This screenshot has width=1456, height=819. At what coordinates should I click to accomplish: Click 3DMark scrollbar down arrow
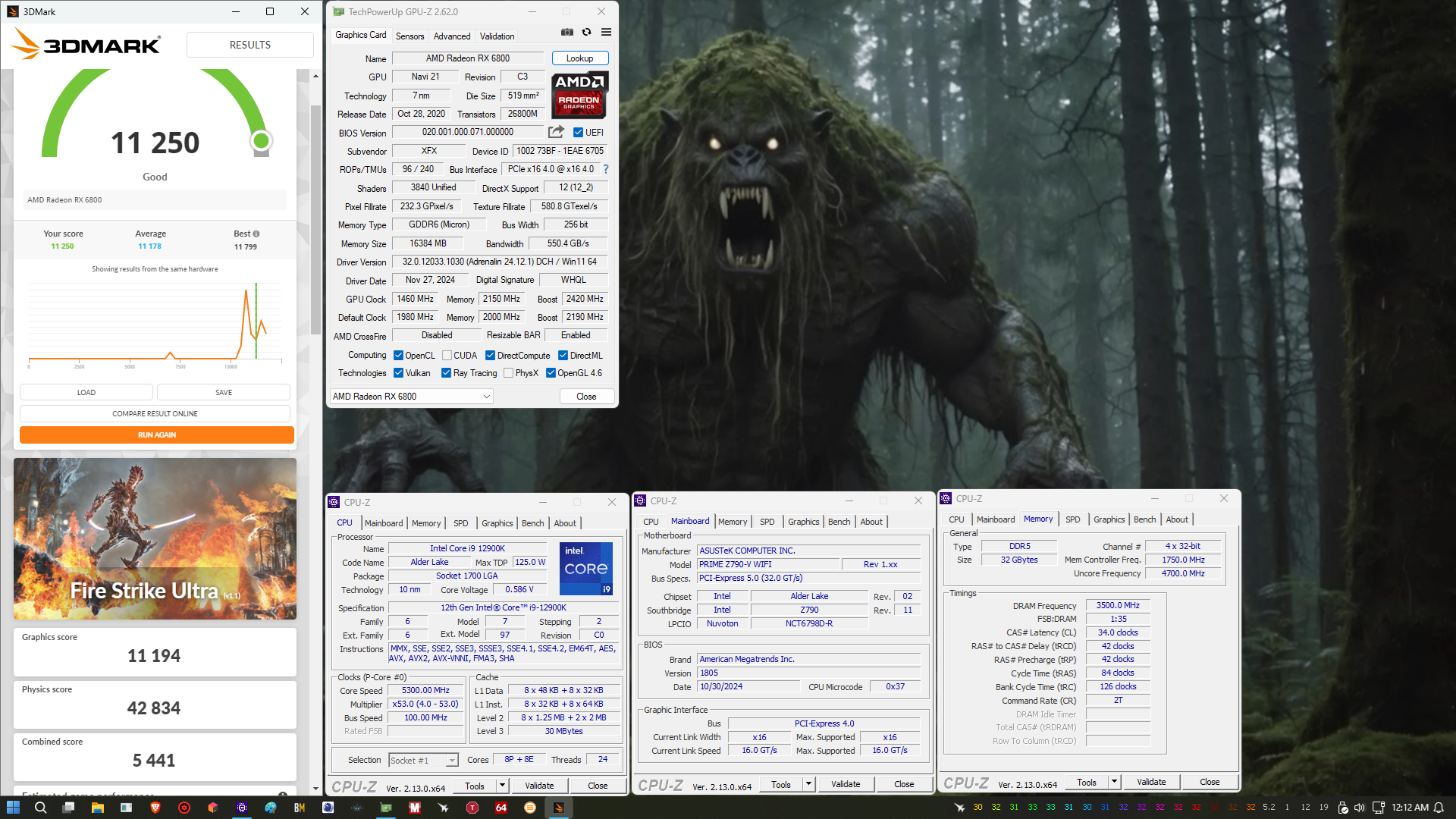point(315,789)
